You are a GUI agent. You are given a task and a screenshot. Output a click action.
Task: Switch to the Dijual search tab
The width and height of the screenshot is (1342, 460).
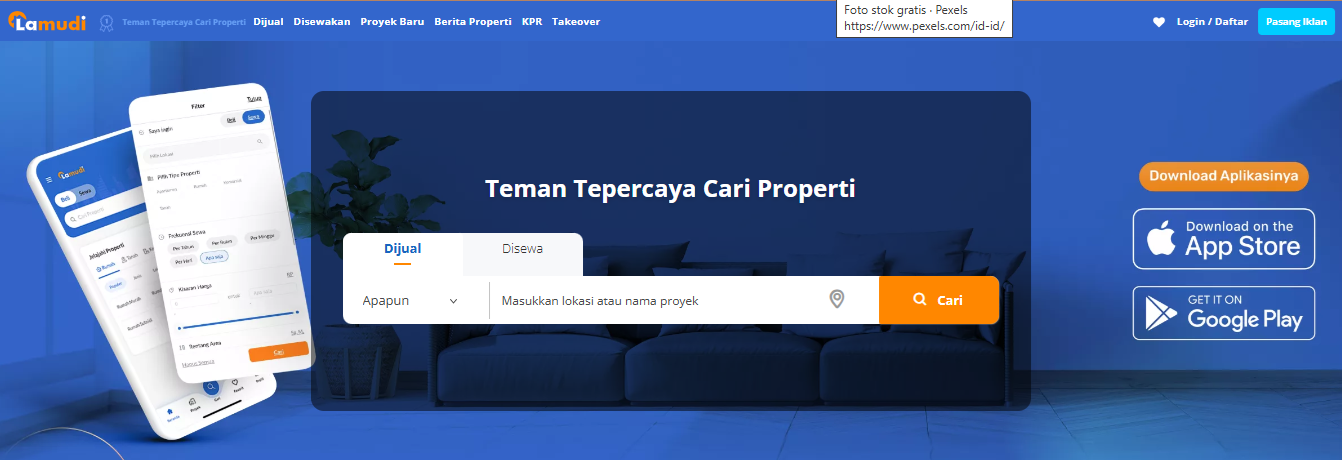click(402, 249)
